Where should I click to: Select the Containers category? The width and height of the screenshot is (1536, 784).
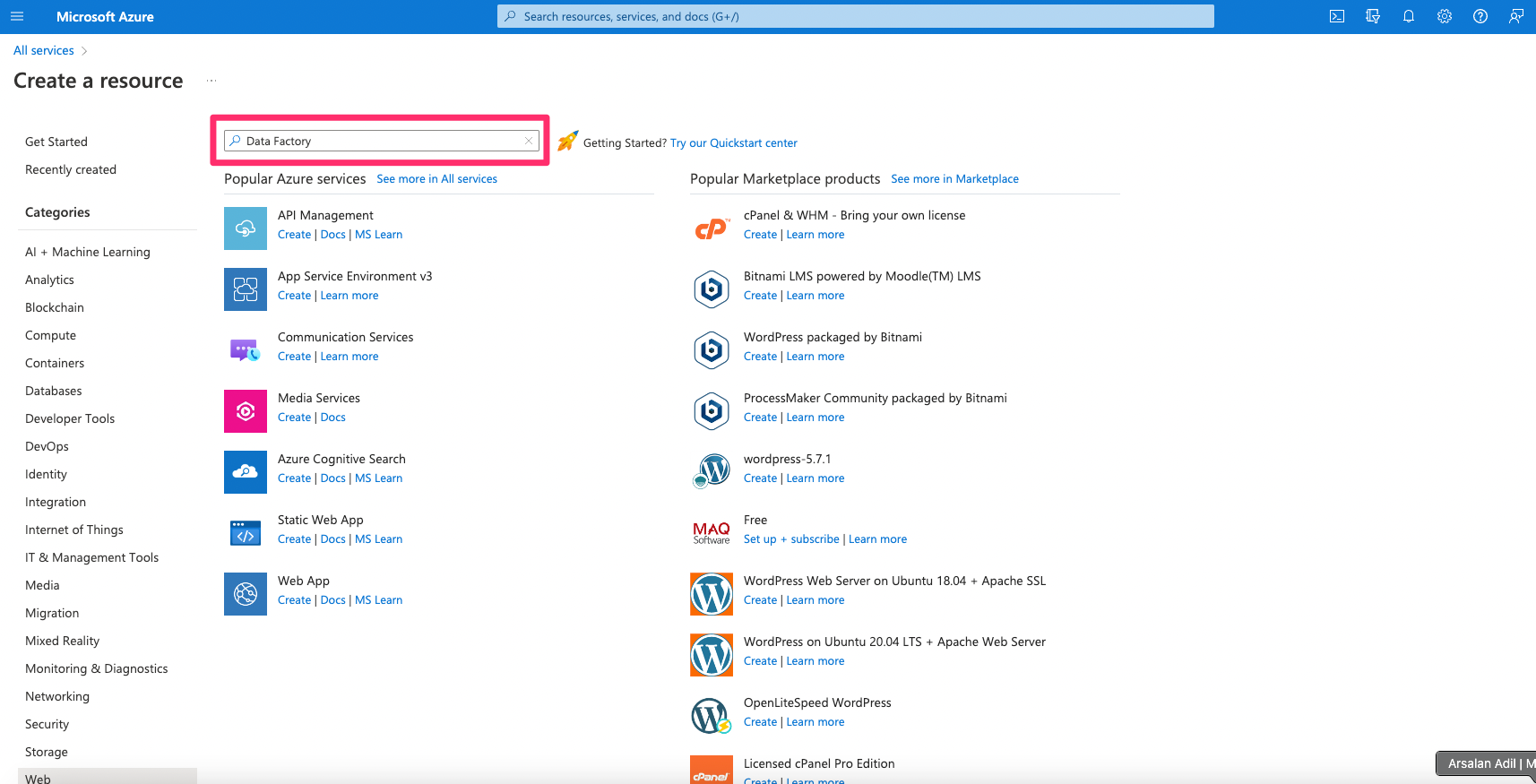55,363
